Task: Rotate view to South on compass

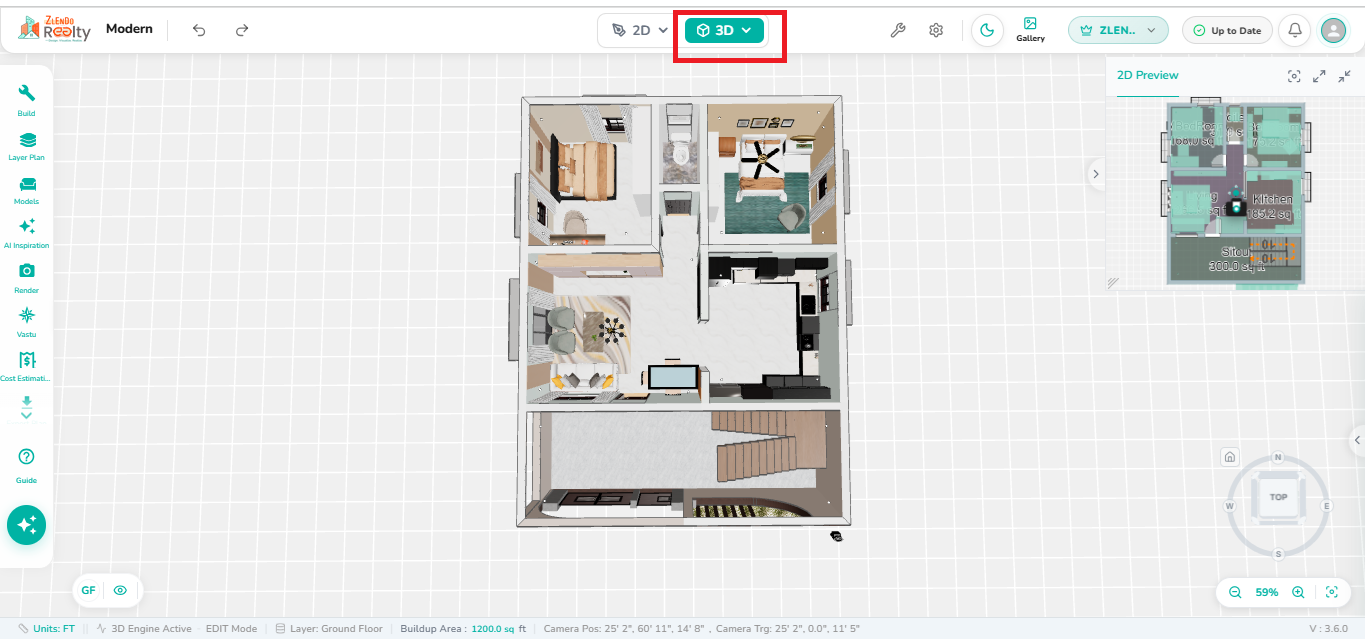Action: click(1278, 554)
